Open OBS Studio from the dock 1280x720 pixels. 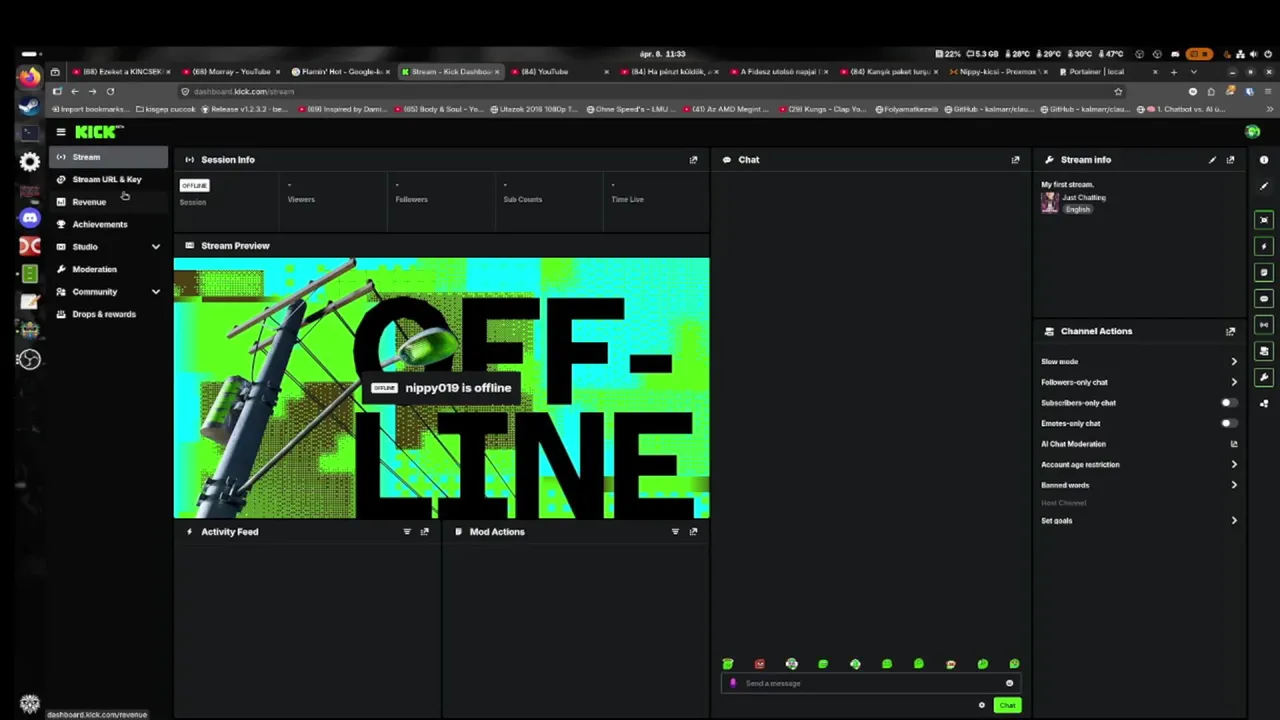tap(30, 359)
